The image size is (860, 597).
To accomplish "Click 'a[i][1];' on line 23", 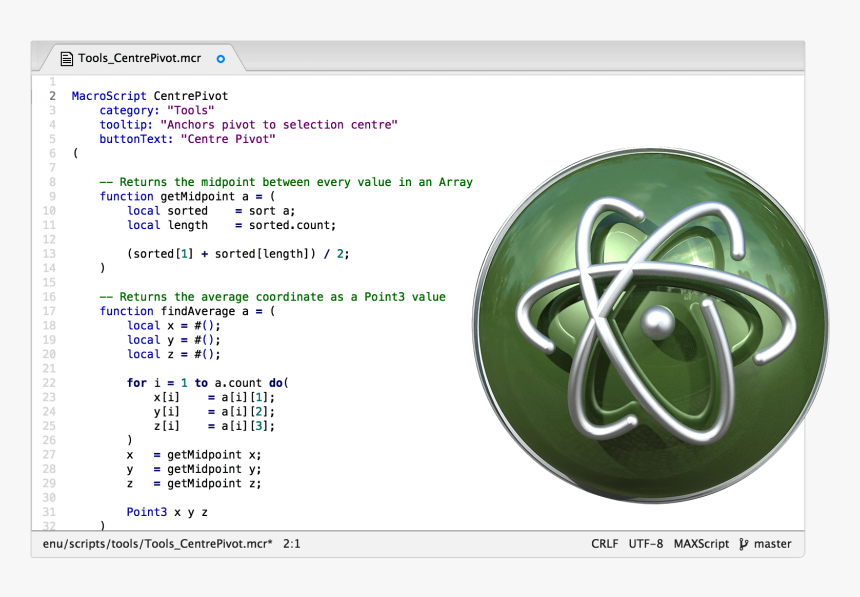I will (x=248, y=397).
